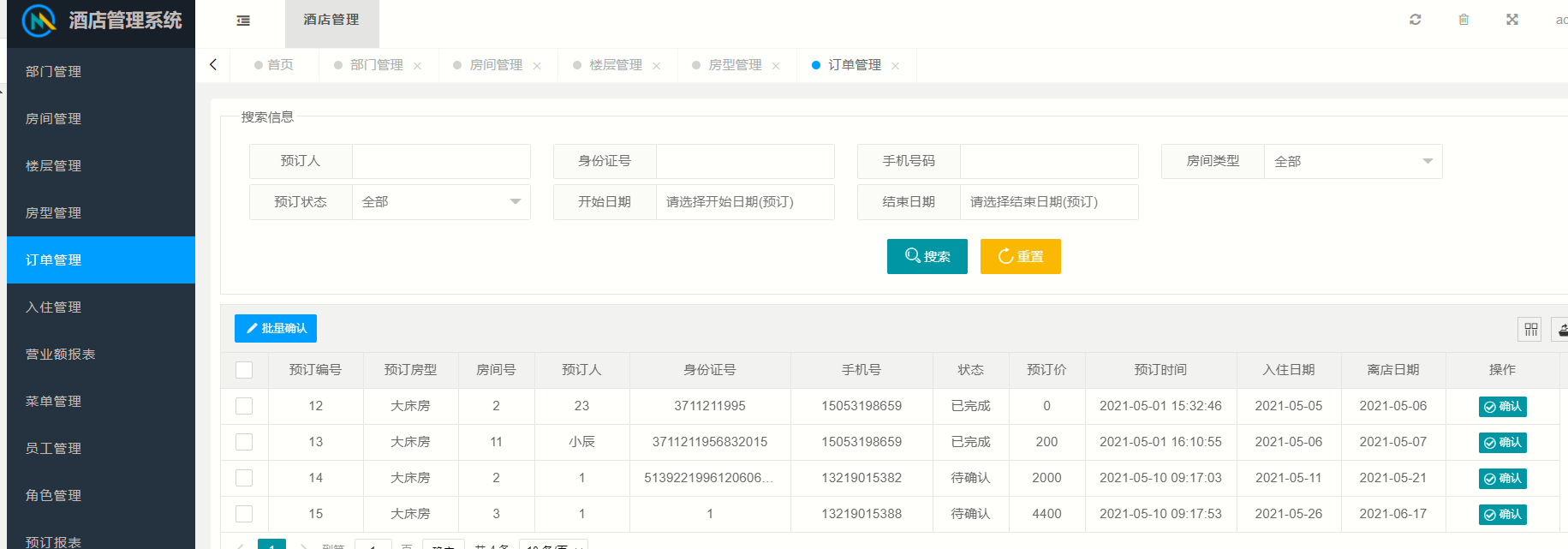Viewport: 1568px width, 549px height.
Task: Click departure date 2021-06-17 cell
Action: tap(1393, 514)
